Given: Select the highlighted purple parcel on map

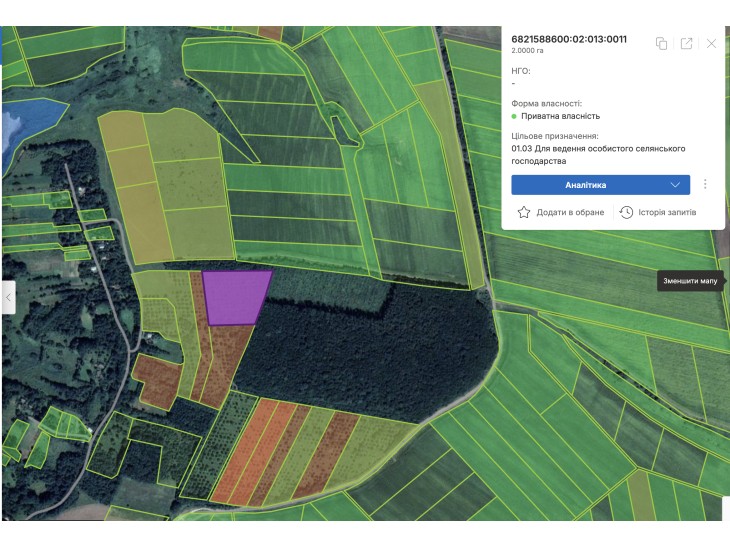Looking at the screenshot, I should coord(236,296).
